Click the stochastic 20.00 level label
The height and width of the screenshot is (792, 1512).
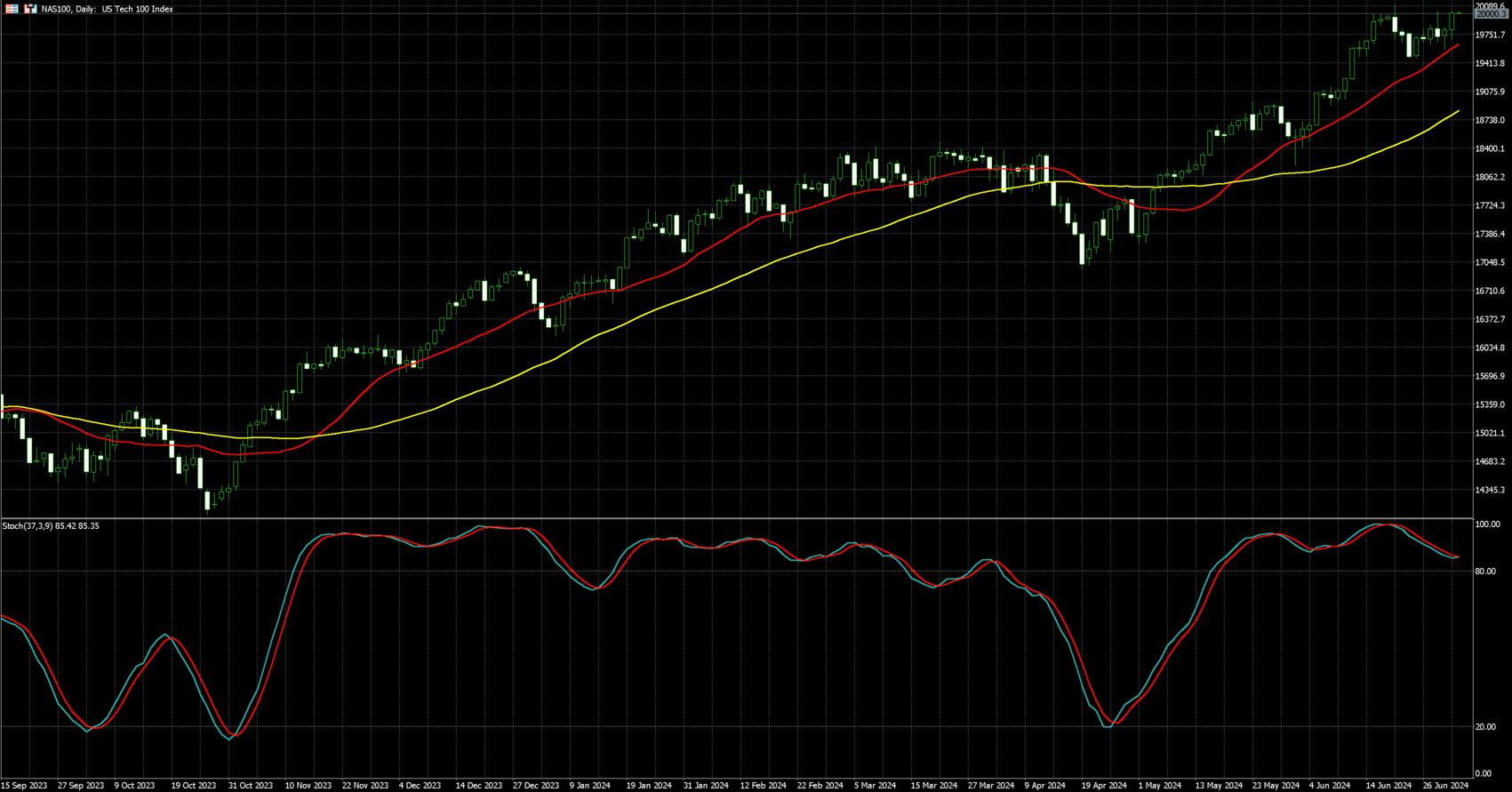click(1484, 727)
